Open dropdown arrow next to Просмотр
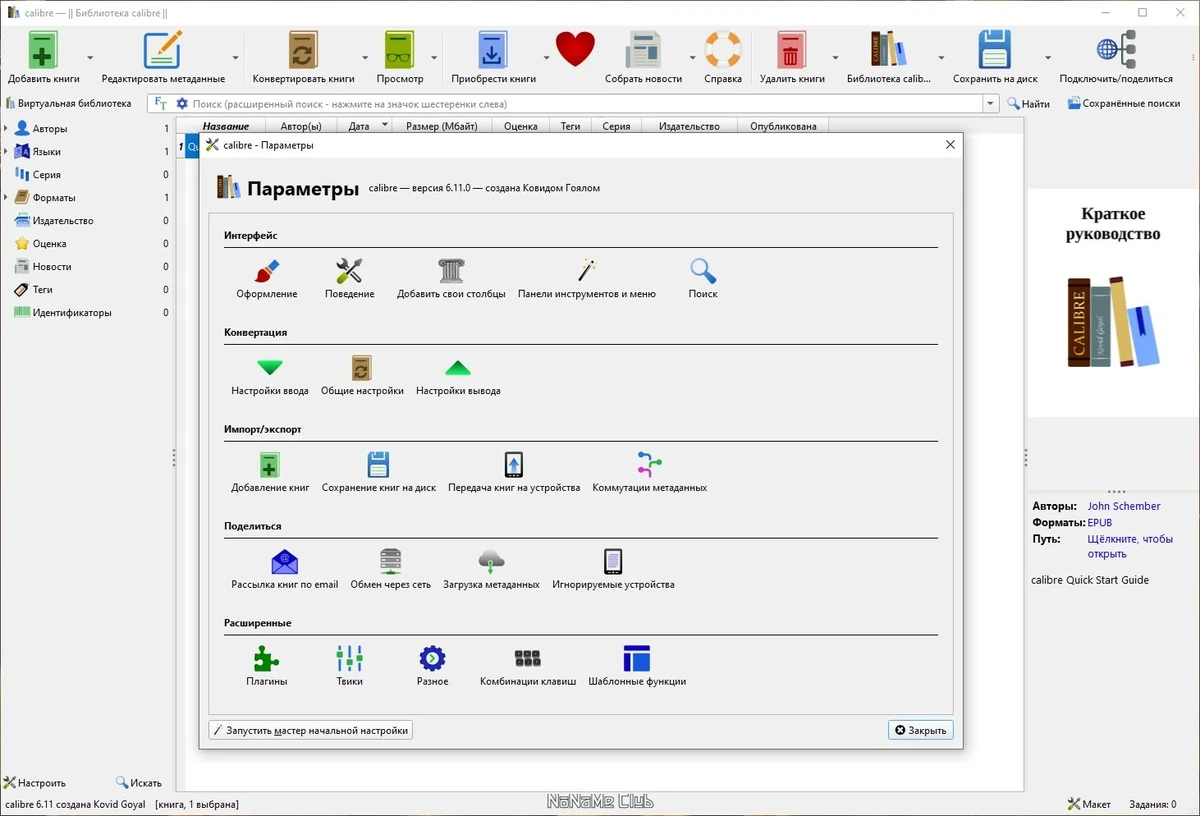This screenshot has width=1200, height=816. pos(434,58)
